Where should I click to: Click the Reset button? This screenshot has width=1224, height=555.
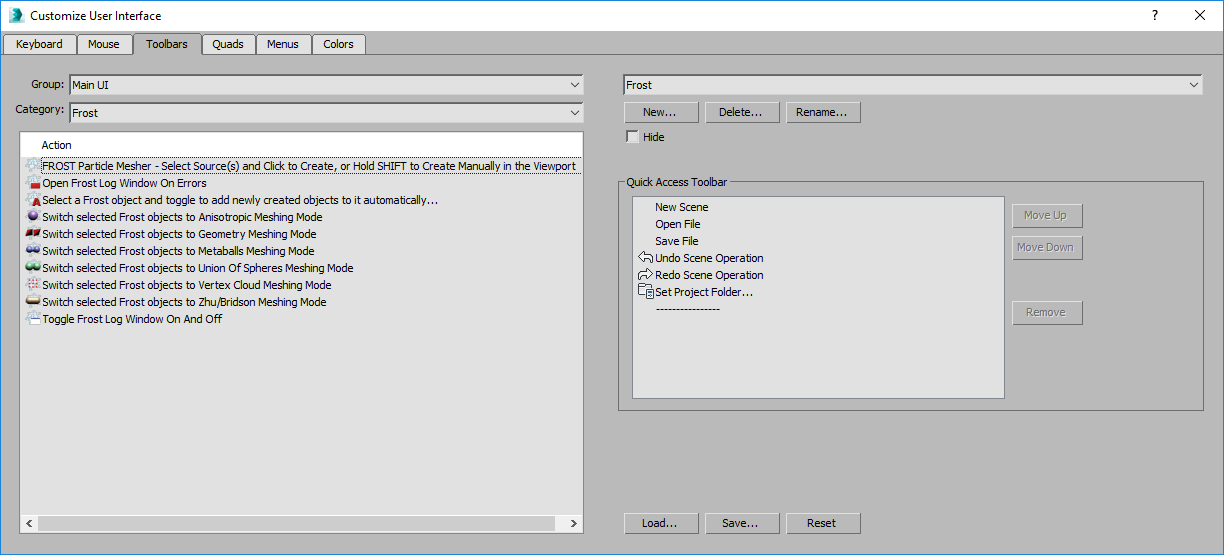(x=822, y=523)
